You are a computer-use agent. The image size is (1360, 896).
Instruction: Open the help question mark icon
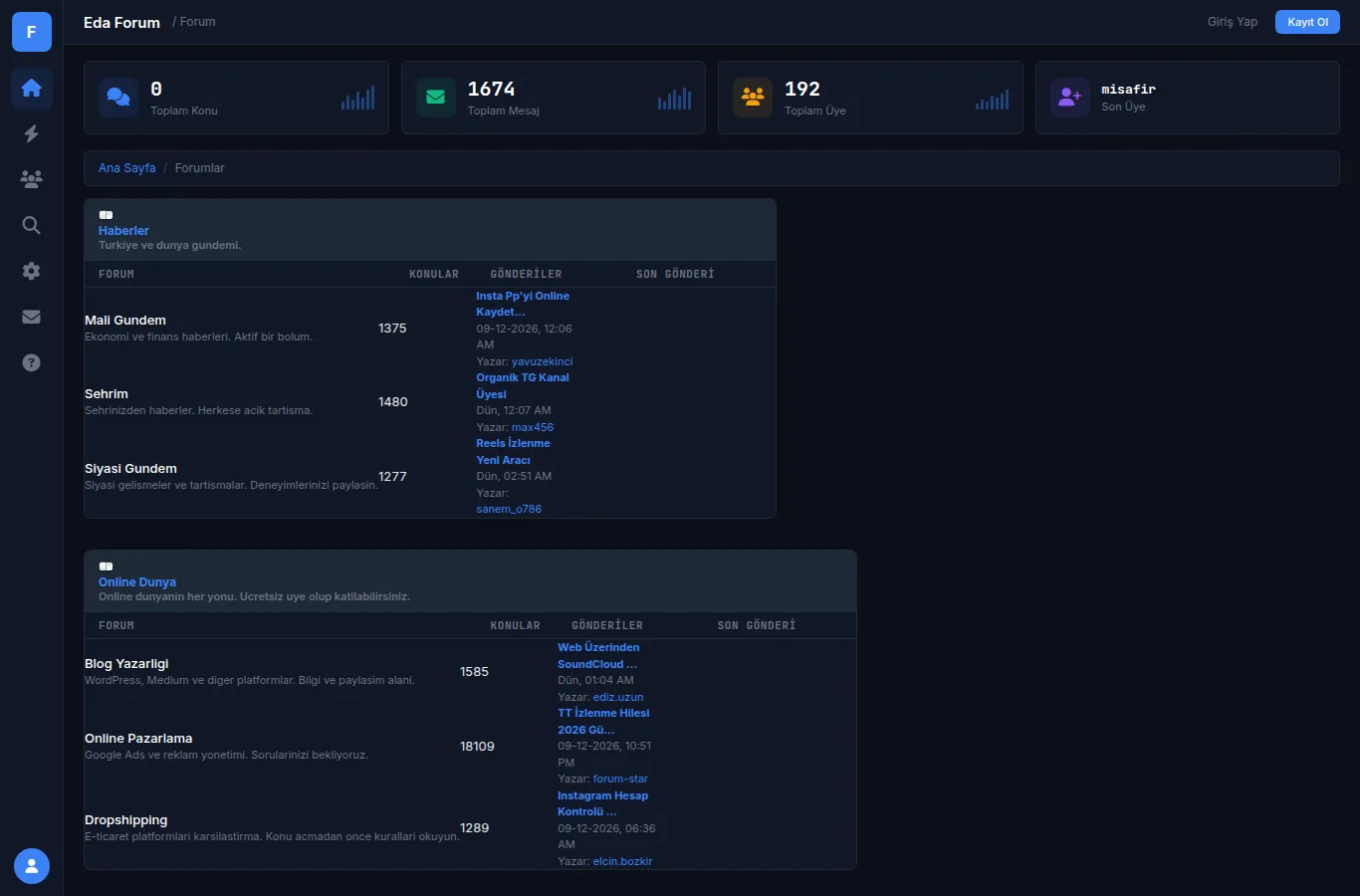(31, 362)
